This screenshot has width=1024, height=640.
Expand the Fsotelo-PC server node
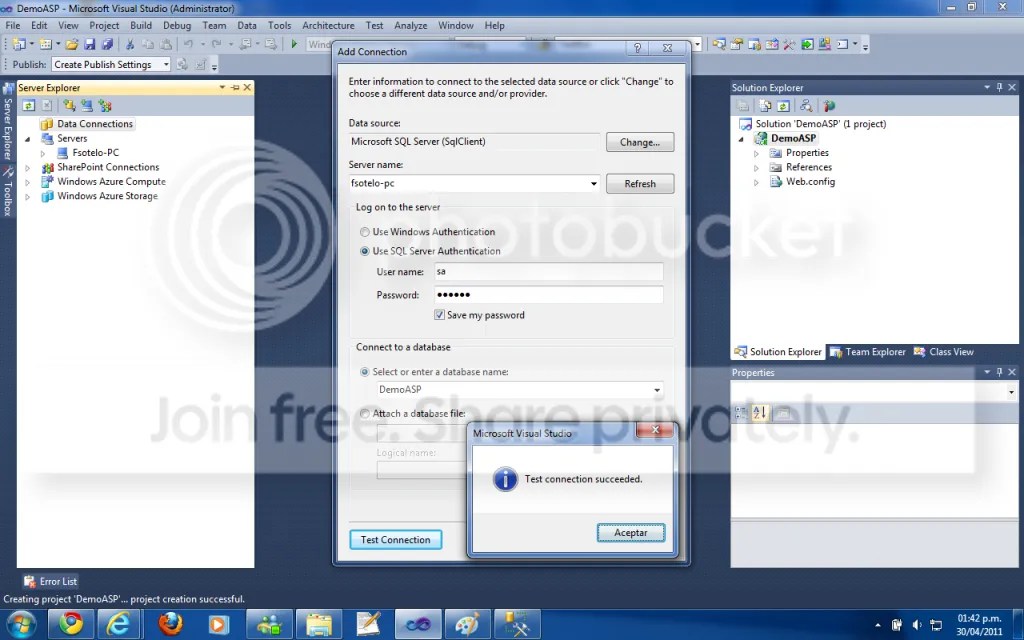click(43, 153)
